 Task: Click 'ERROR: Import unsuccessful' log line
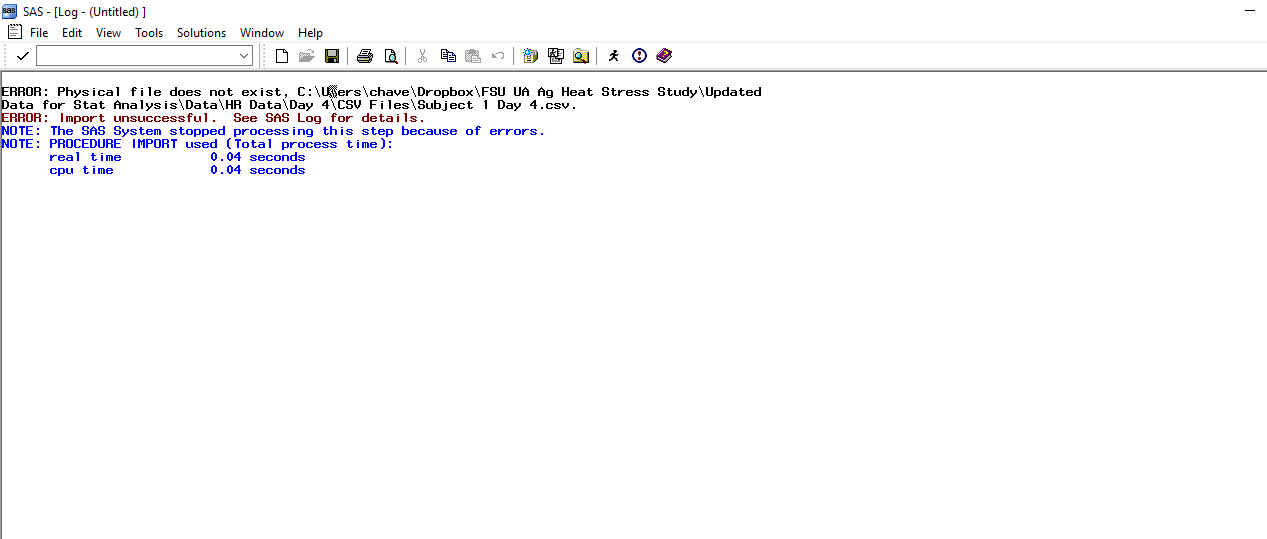click(213, 118)
